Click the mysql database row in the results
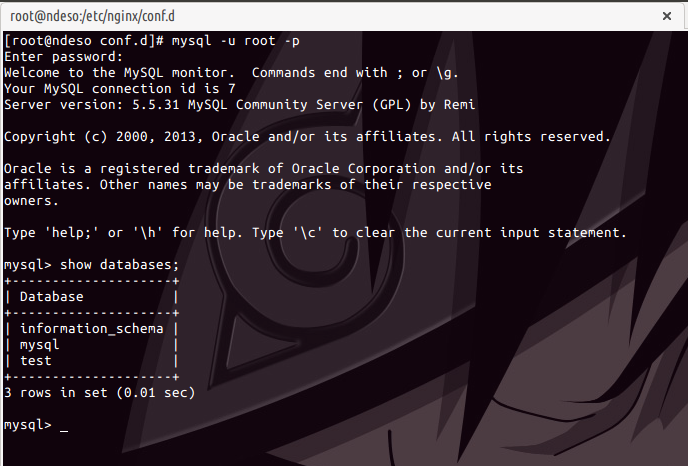 tap(40, 344)
